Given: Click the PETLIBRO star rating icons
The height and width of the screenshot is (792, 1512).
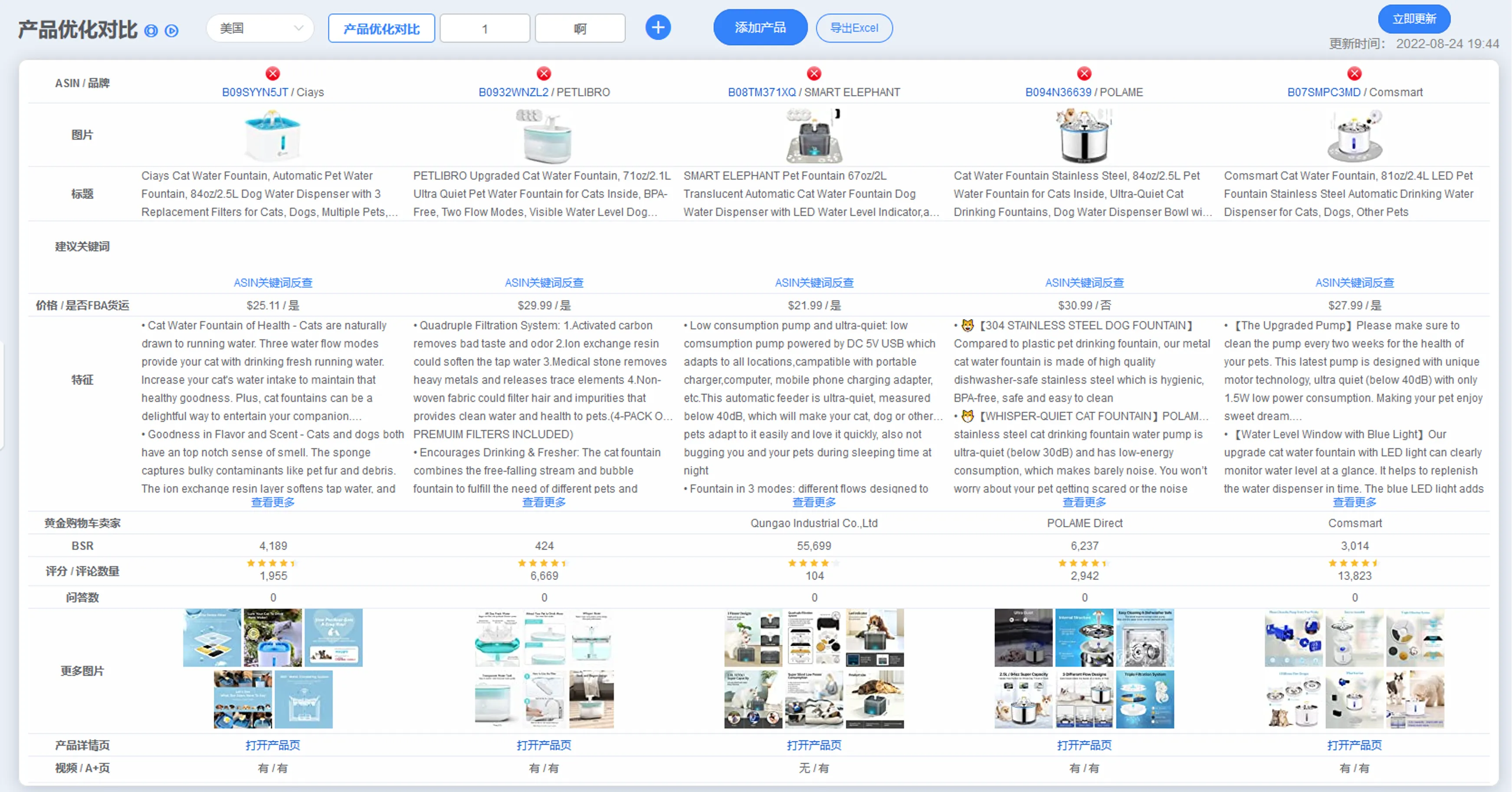Looking at the screenshot, I should point(544,563).
